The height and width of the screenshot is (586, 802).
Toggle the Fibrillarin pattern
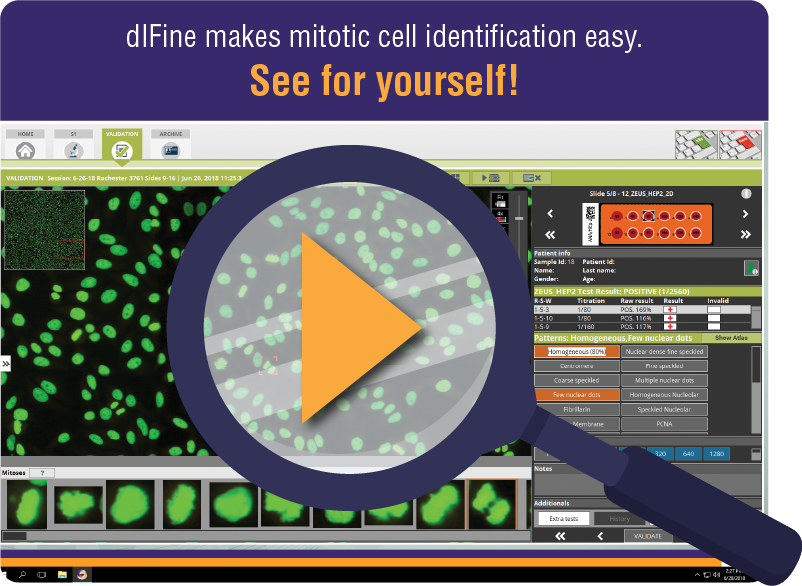tap(576, 410)
